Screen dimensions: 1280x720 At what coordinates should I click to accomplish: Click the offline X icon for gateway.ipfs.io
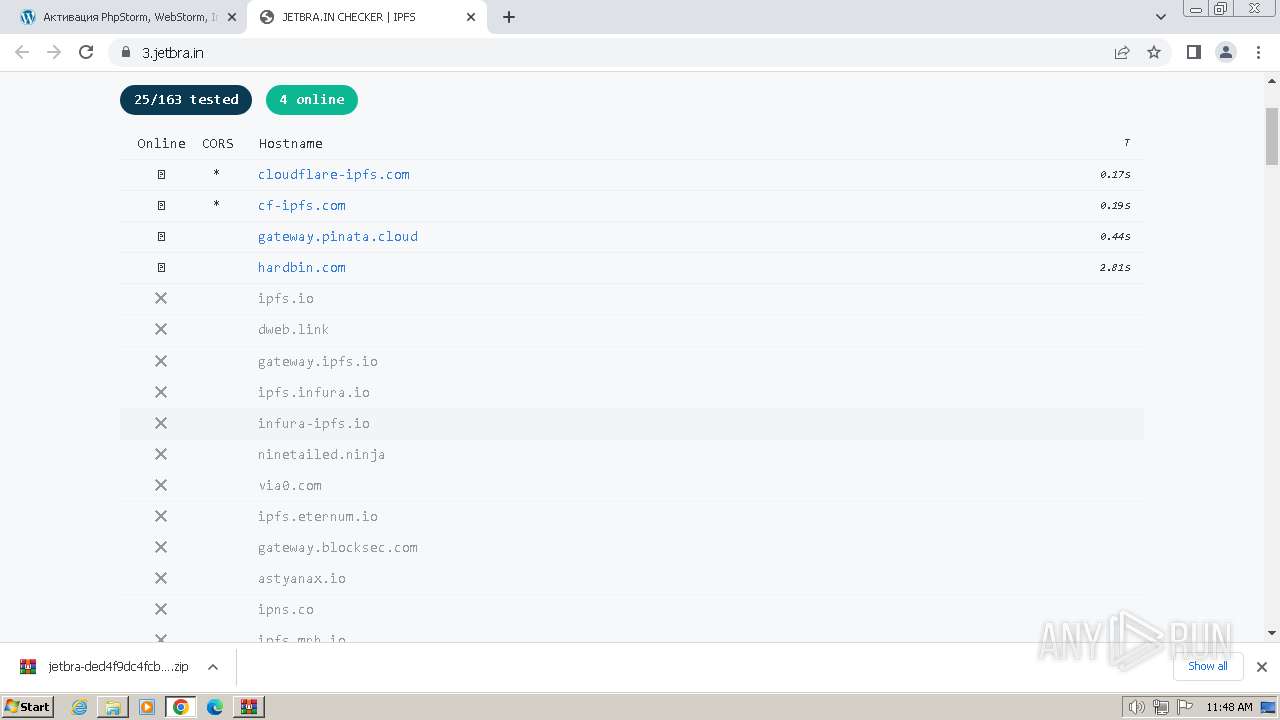point(161,361)
